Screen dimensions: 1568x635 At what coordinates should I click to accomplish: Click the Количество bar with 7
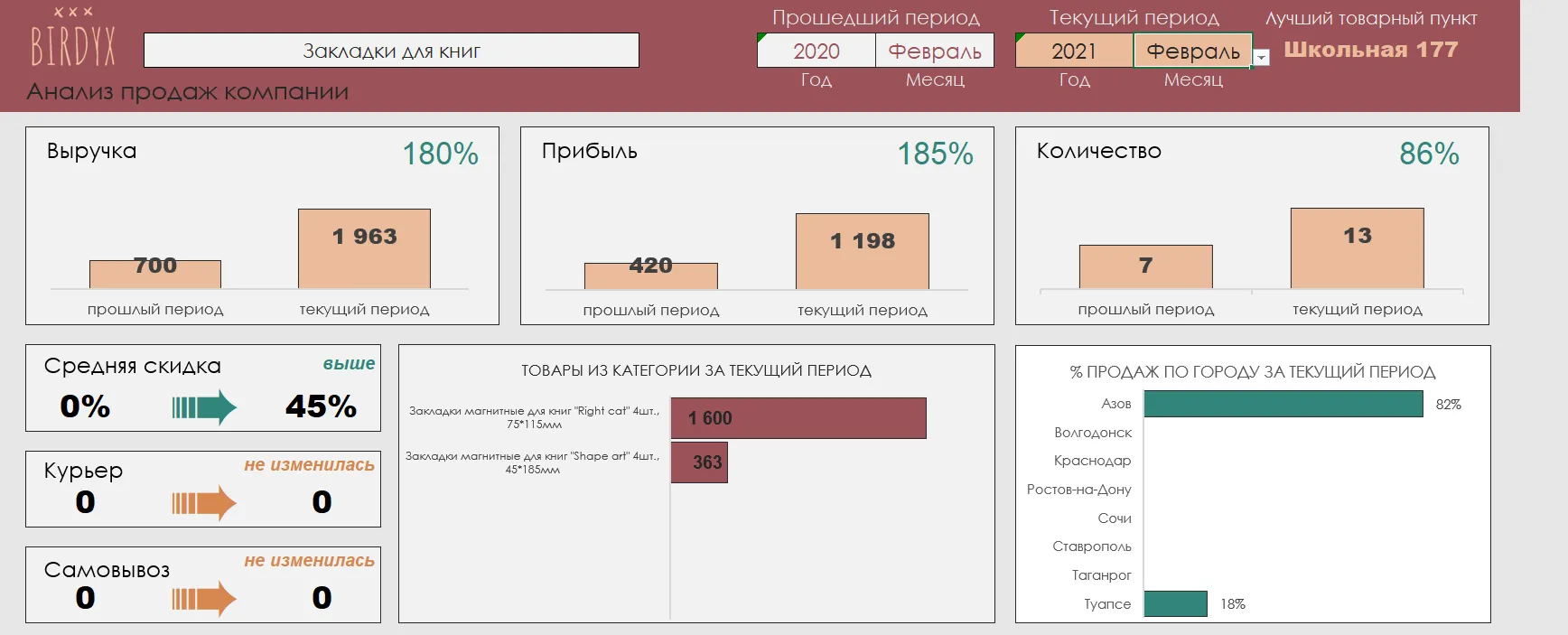pyautogui.click(x=1146, y=267)
